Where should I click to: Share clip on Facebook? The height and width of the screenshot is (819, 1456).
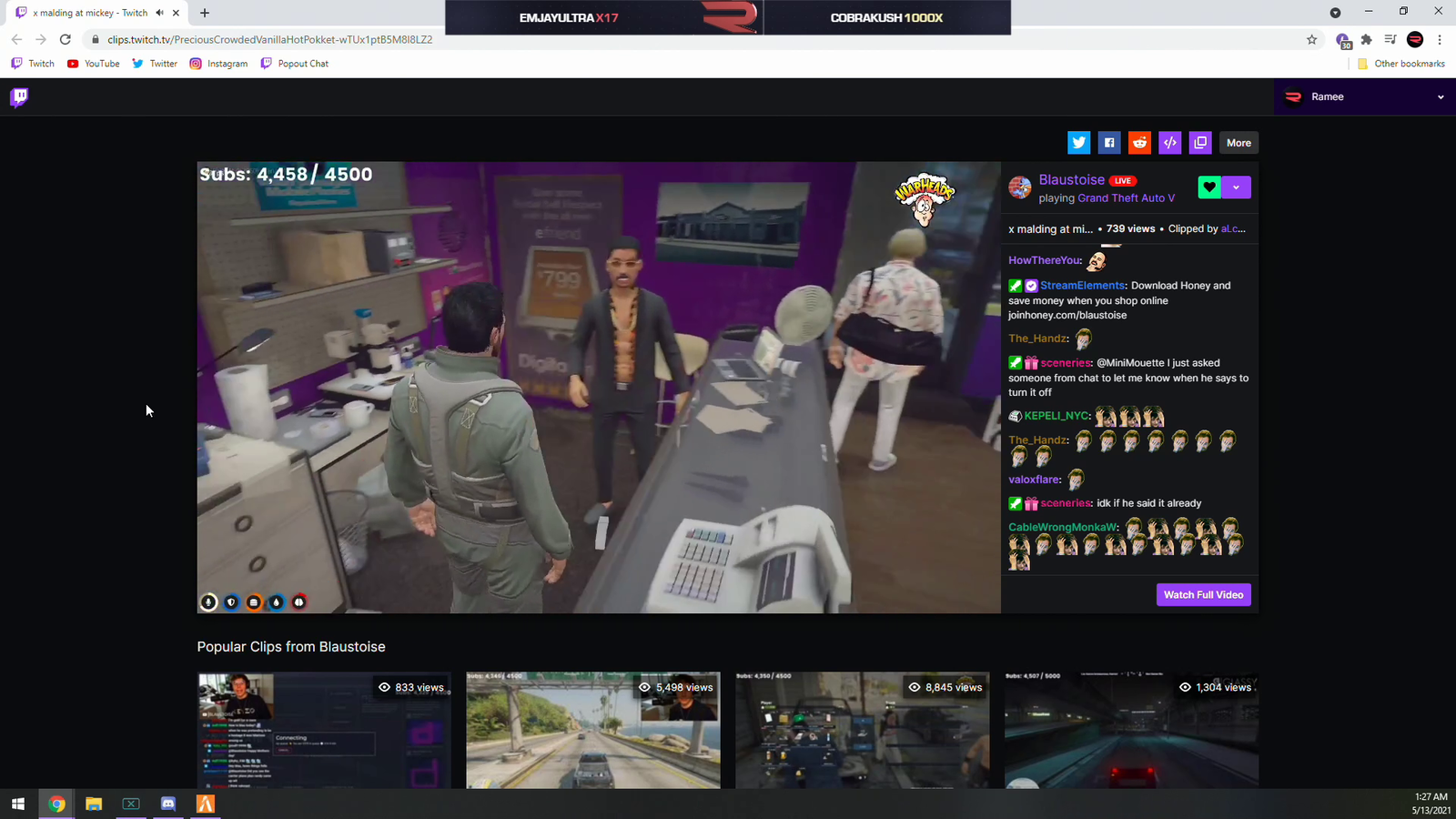point(1109,143)
